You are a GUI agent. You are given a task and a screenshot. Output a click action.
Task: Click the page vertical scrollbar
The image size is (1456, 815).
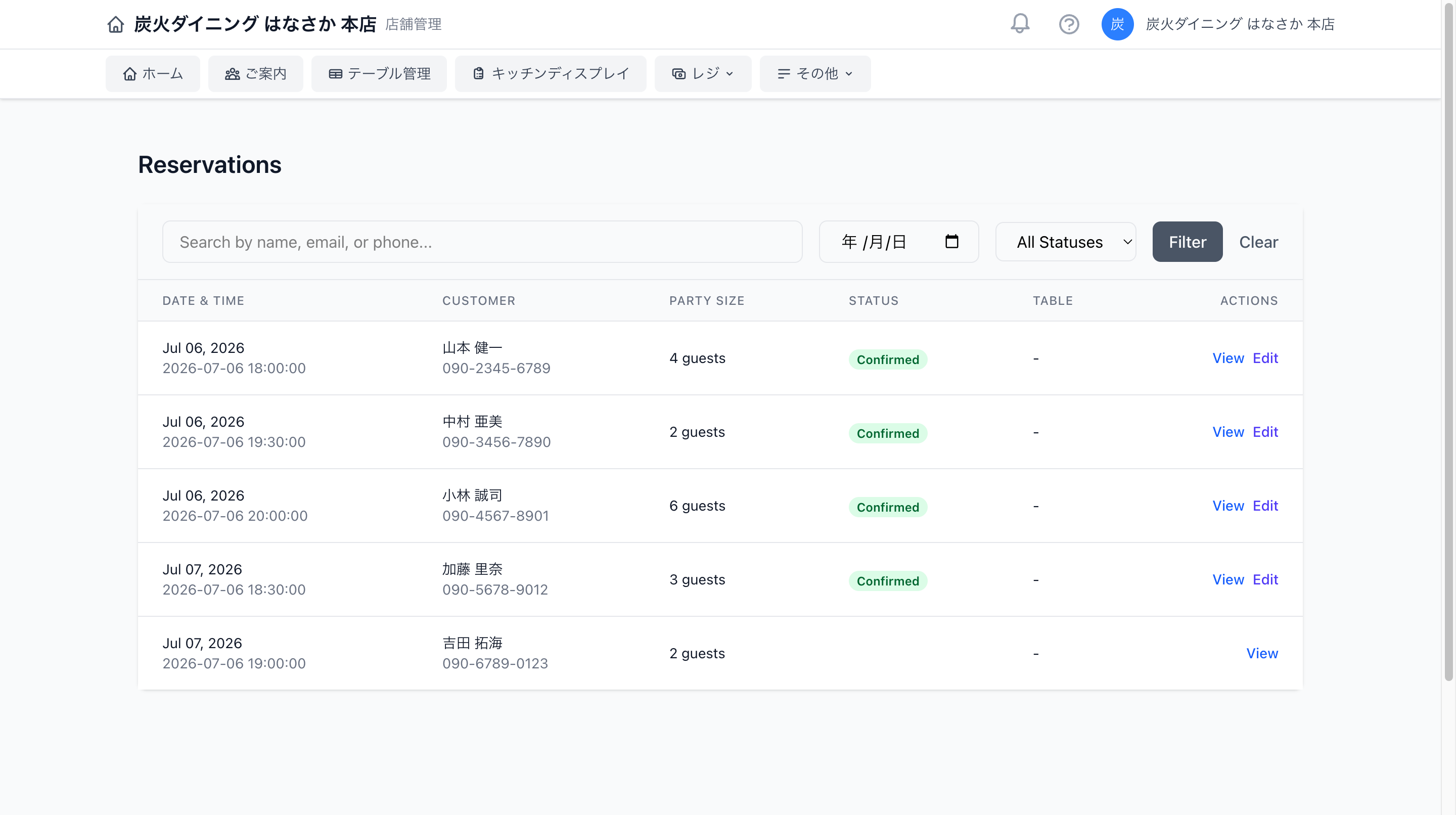pos(1448,341)
